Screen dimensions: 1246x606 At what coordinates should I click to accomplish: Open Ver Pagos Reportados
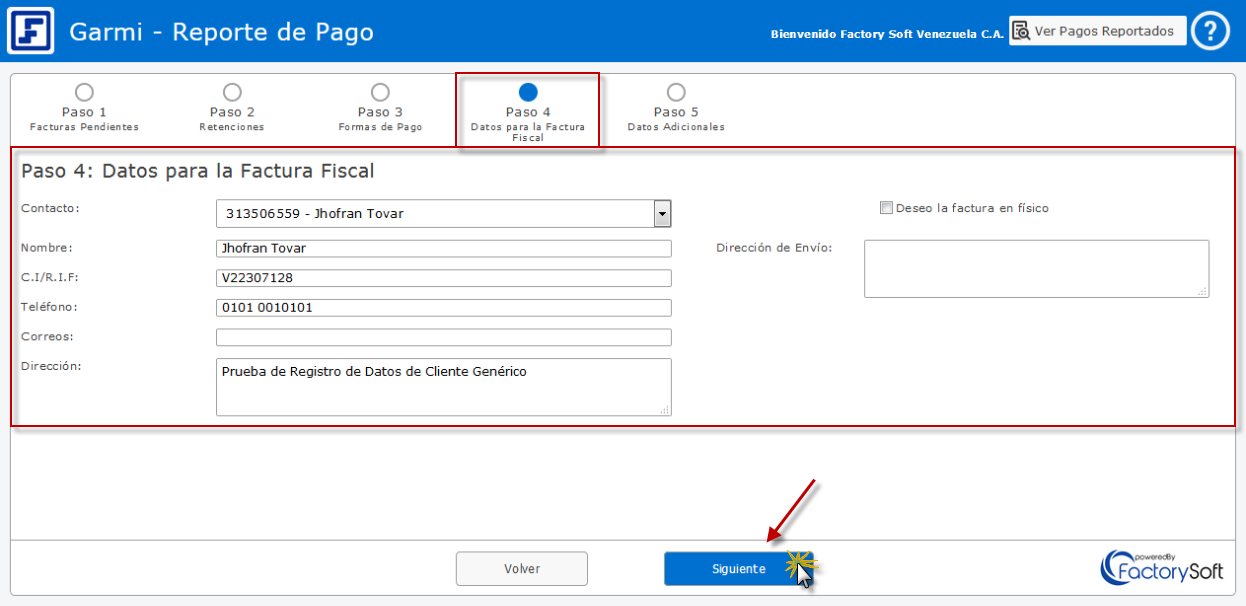1097,31
